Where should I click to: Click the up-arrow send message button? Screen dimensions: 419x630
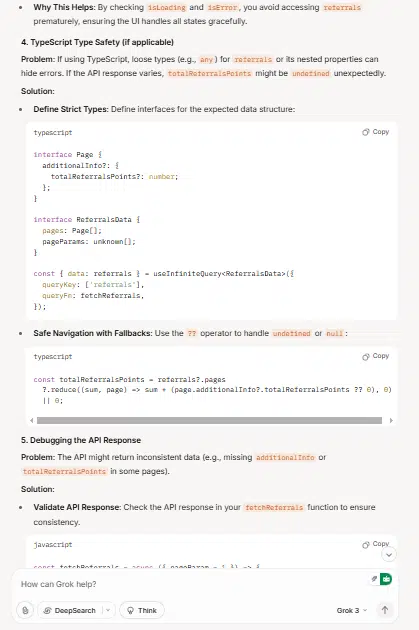coord(384,610)
